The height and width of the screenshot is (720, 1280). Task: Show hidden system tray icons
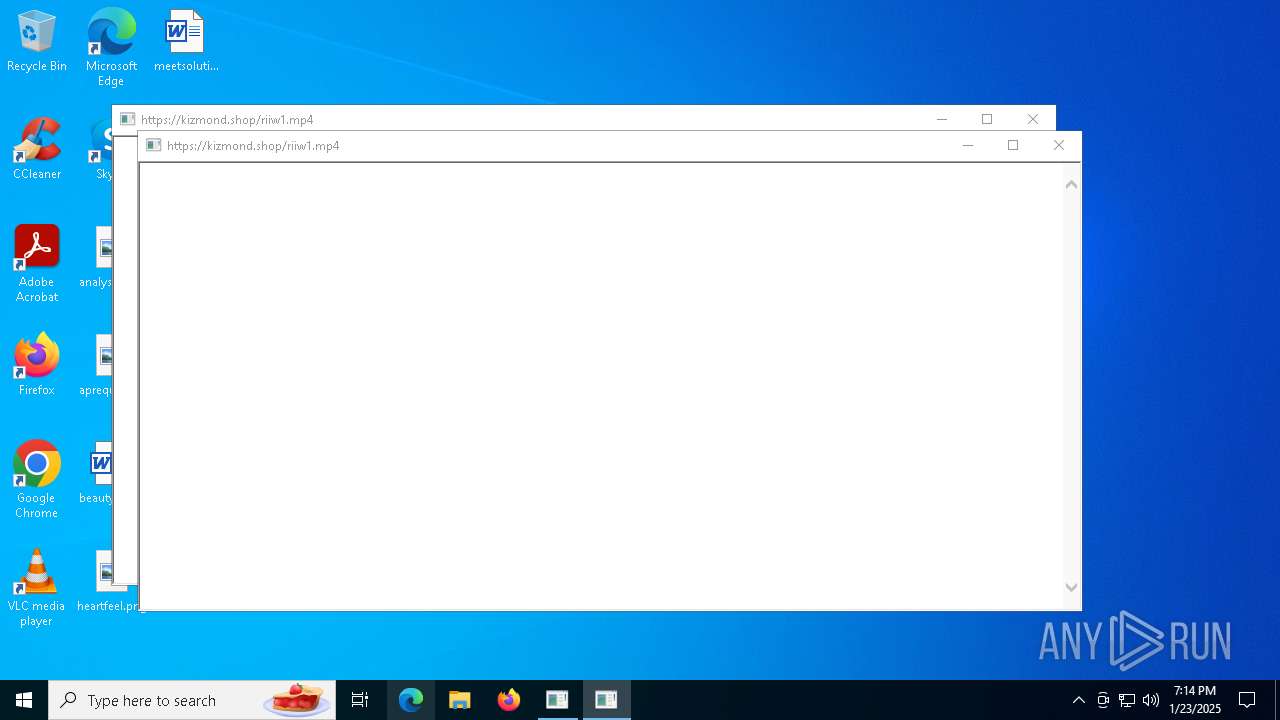click(1078, 700)
